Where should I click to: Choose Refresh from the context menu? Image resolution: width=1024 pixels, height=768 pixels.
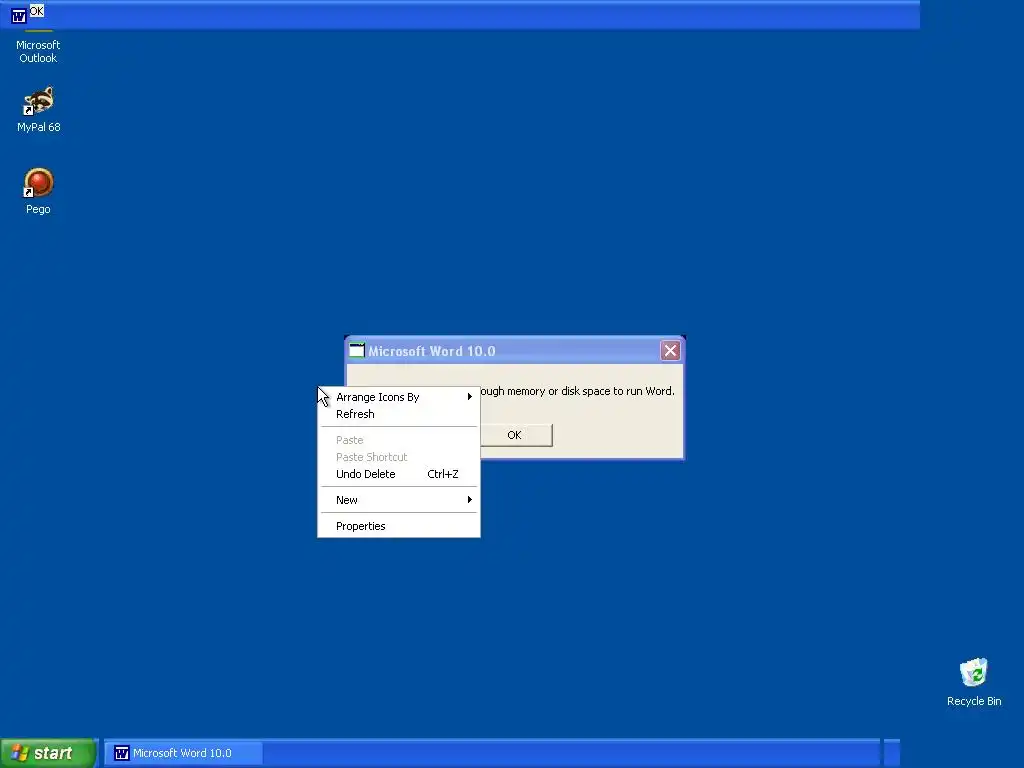pyautogui.click(x=398, y=414)
